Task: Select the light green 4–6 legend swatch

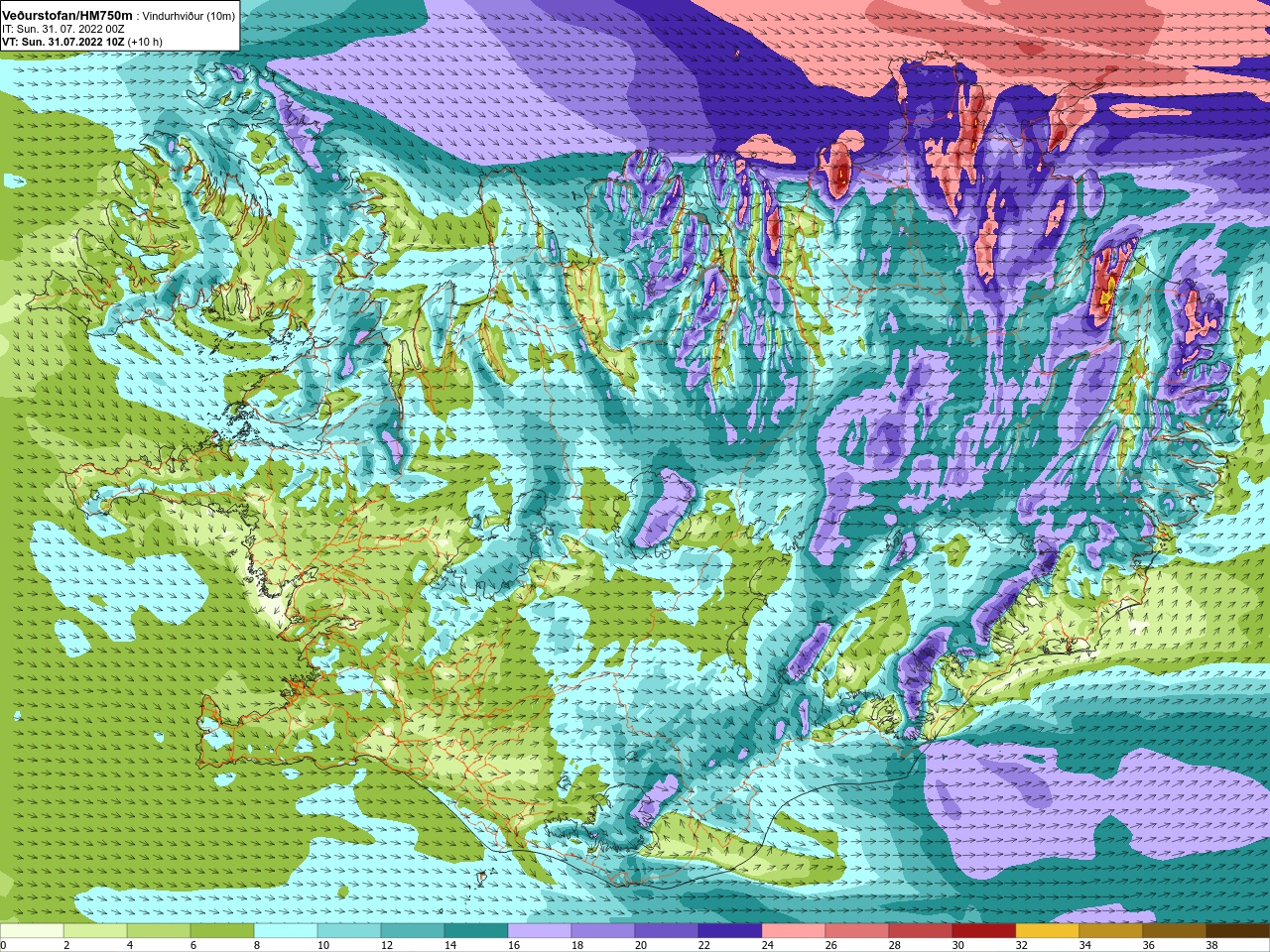Action: click(x=159, y=931)
